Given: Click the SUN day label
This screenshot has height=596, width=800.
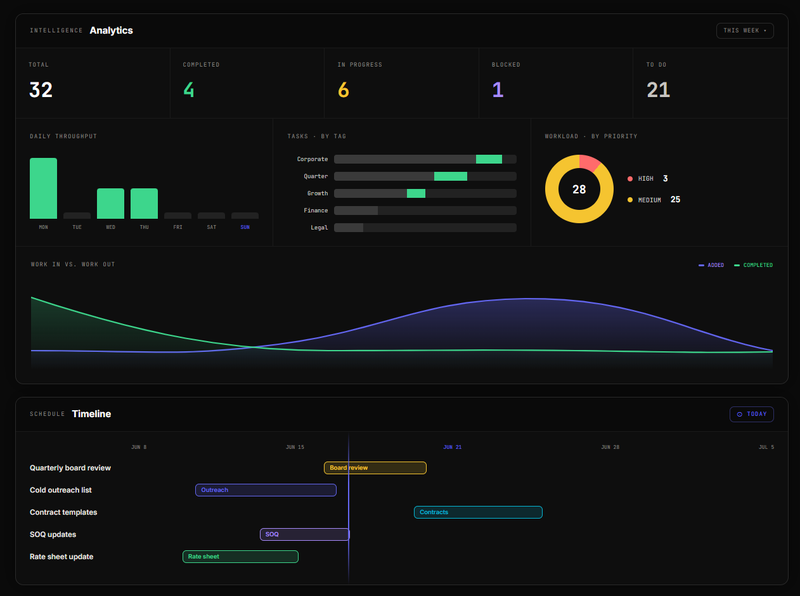Looking at the screenshot, I should (245, 227).
